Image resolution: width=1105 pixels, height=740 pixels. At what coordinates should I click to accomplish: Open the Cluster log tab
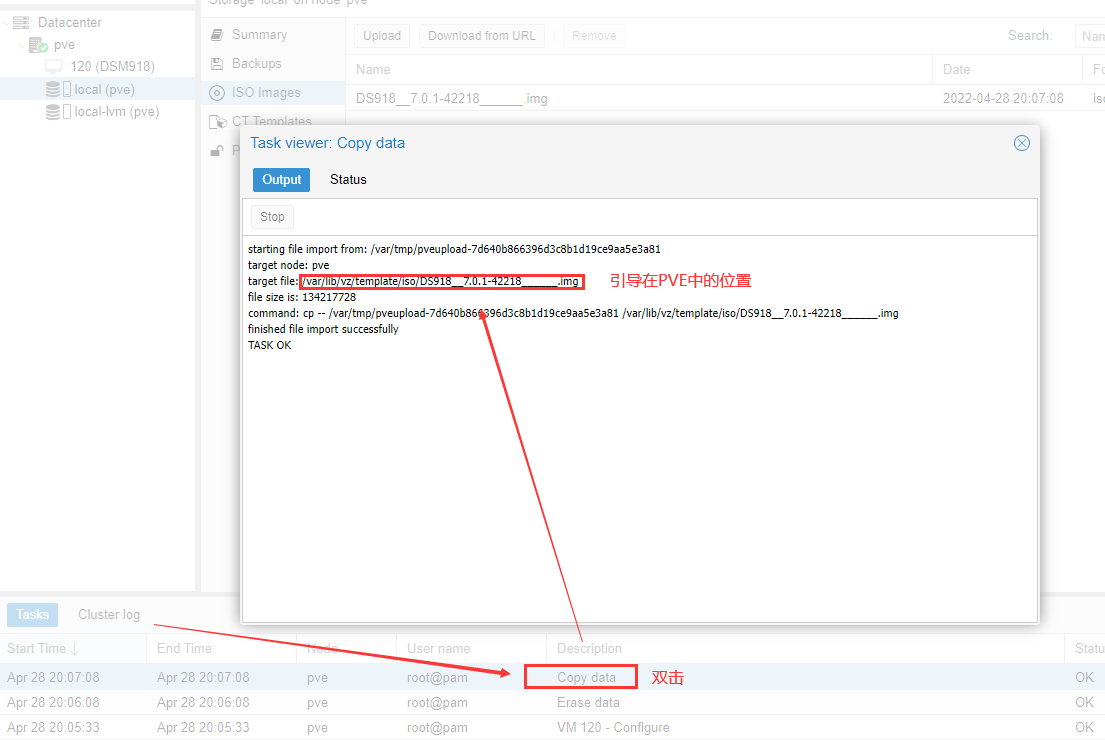[109, 614]
